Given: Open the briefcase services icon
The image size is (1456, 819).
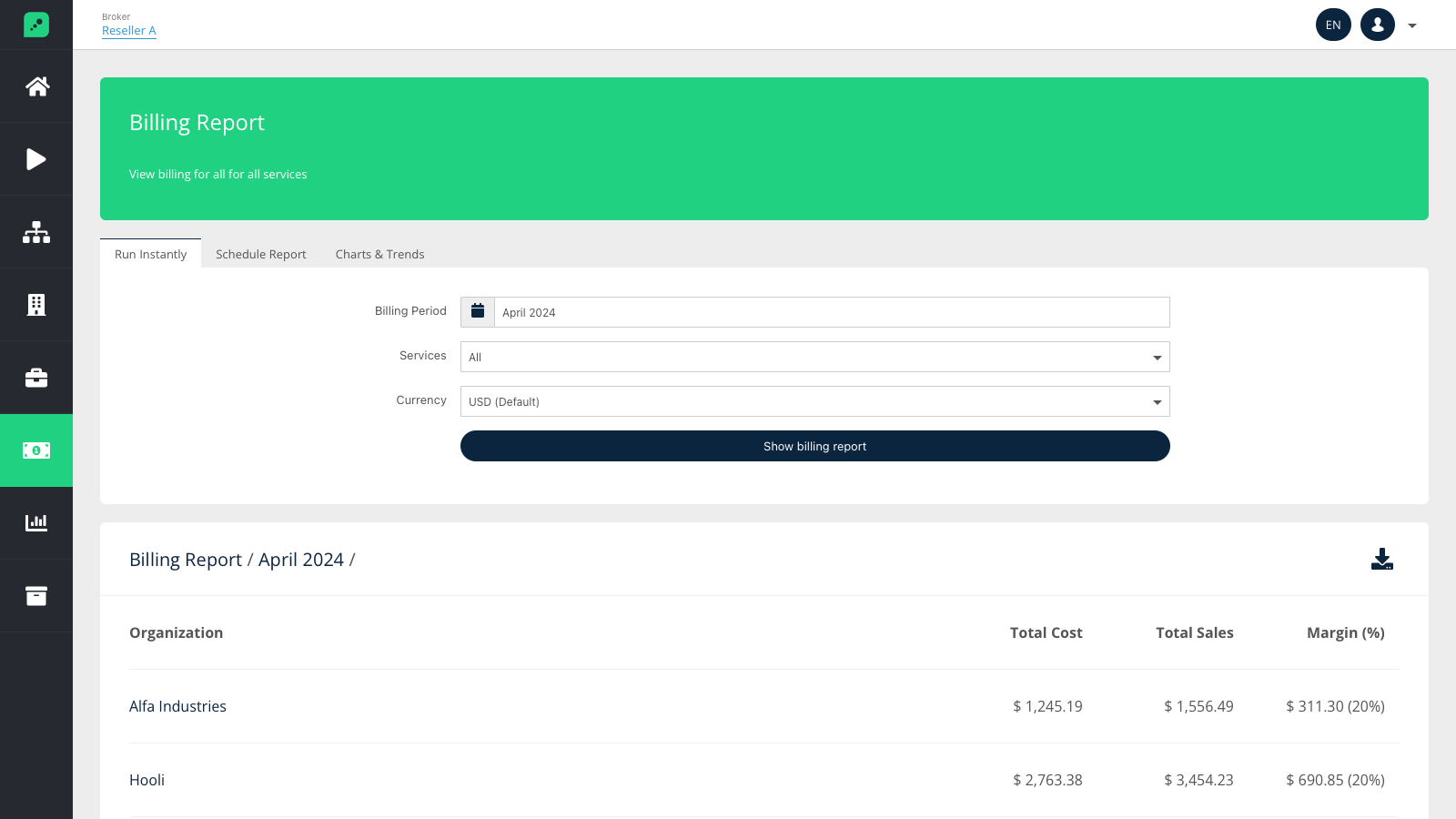Looking at the screenshot, I should (x=36, y=377).
